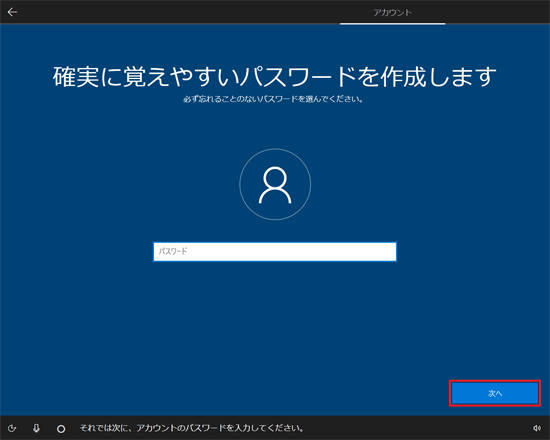Screen dimensions: 550x440
Task: Toggle the microphone icon
Action: pos(36,428)
